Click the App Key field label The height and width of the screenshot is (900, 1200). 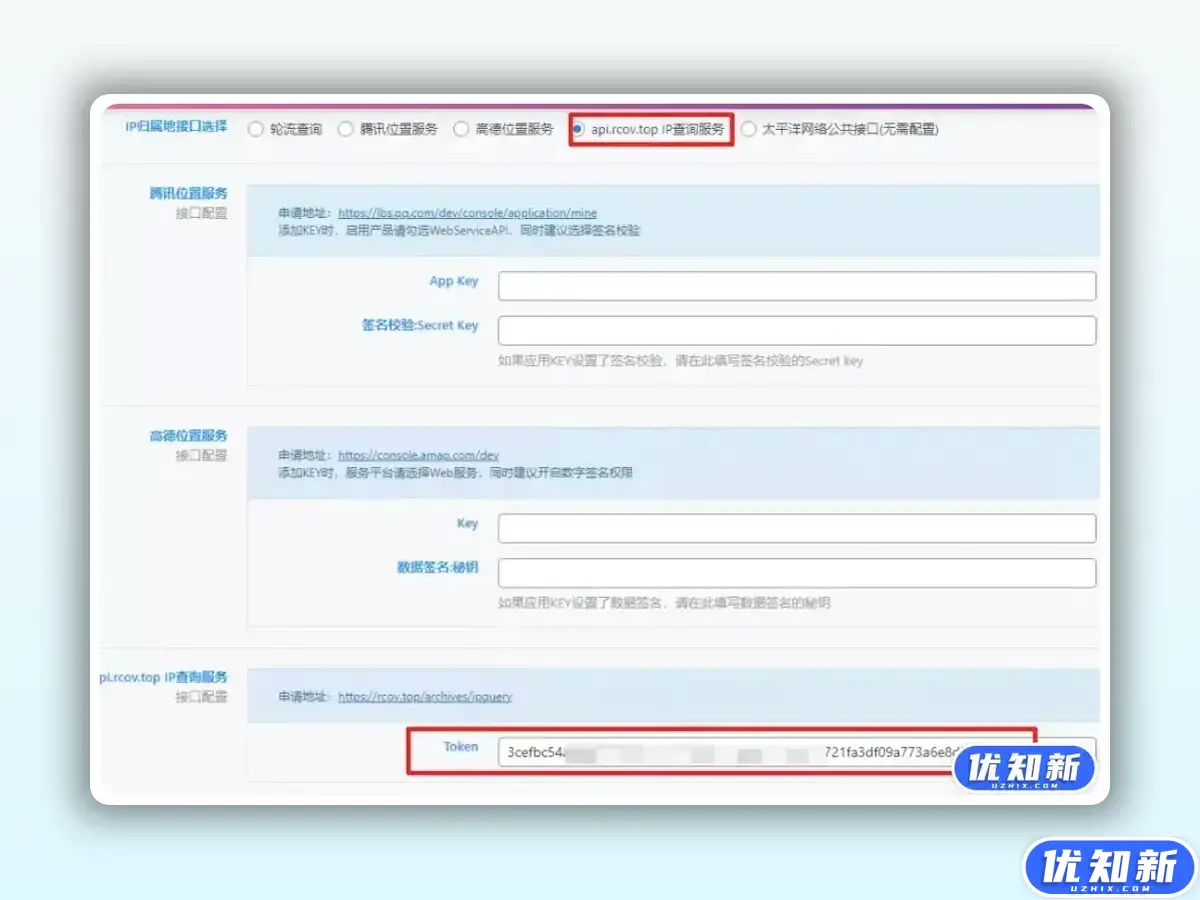tap(454, 281)
